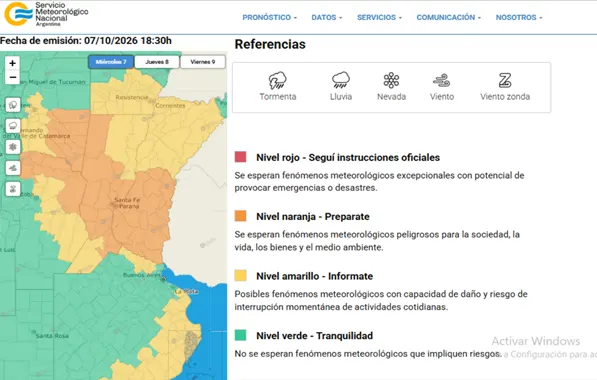Filter map by zonda wind icon in sidebar
Image resolution: width=597 pixels, height=380 pixels.
pos(13,189)
